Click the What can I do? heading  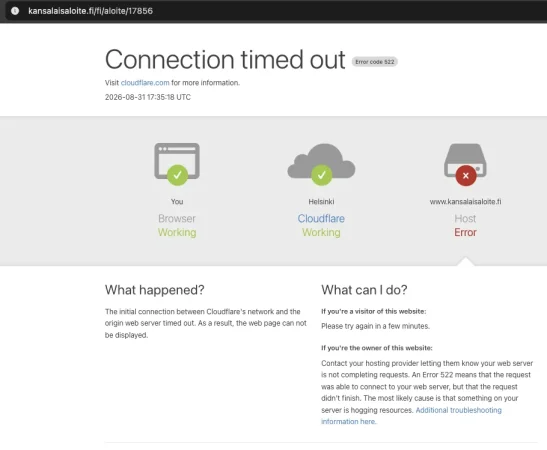click(364, 290)
